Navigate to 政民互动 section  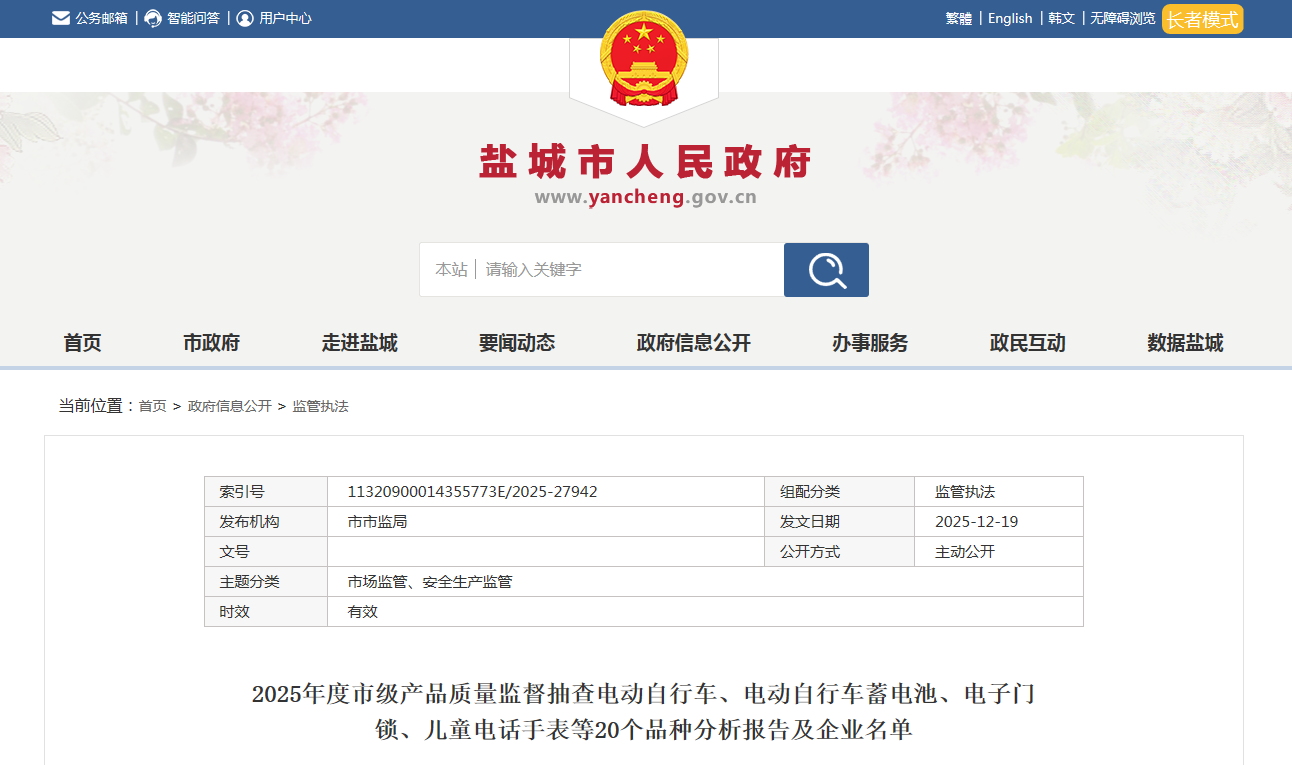[1028, 343]
